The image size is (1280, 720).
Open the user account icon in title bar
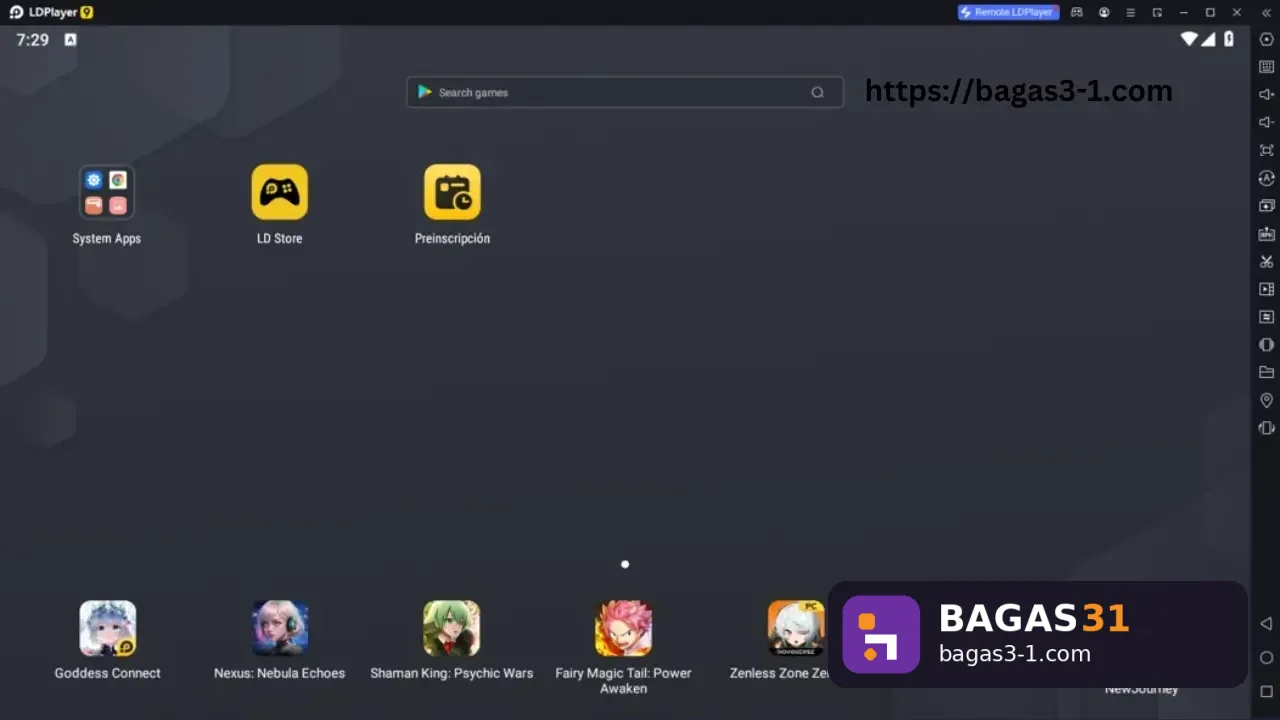(x=1104, y=12)
